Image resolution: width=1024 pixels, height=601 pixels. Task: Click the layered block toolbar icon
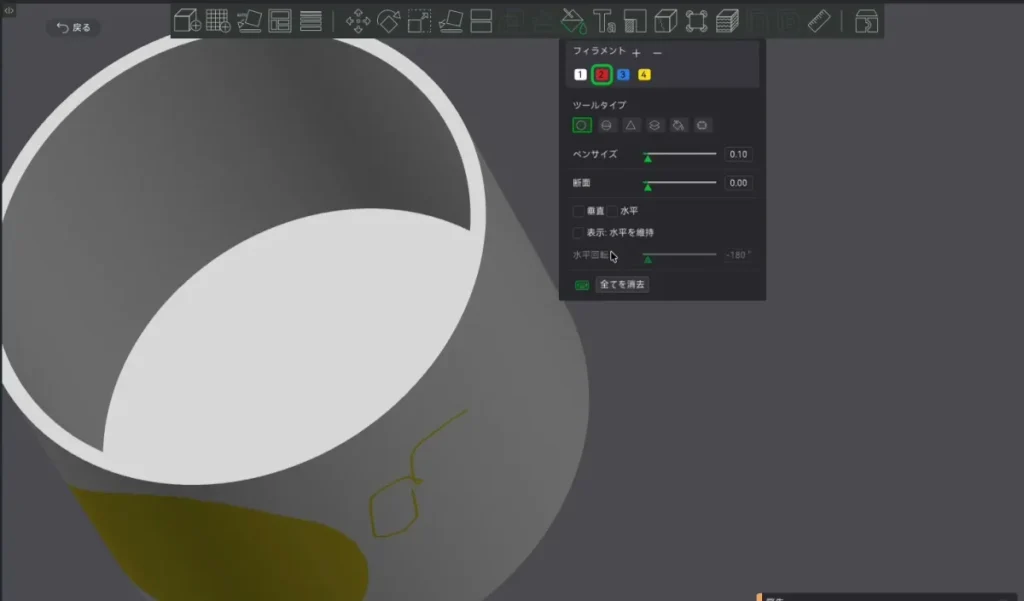pos(727,21)
